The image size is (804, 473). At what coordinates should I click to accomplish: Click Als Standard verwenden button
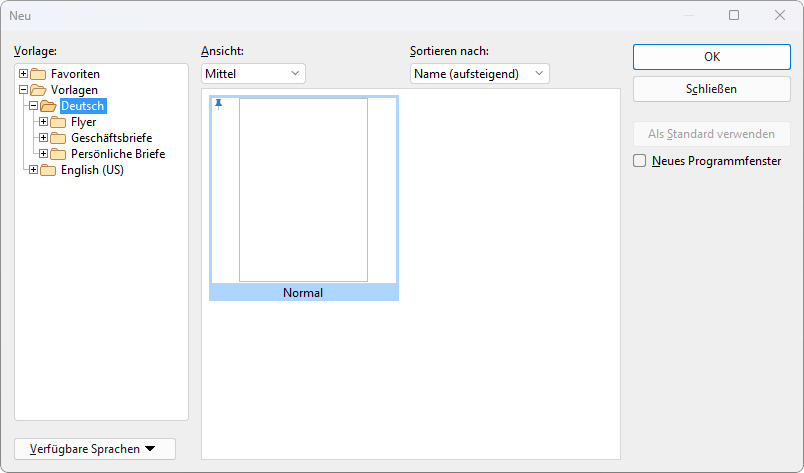[x=712, y=134]
